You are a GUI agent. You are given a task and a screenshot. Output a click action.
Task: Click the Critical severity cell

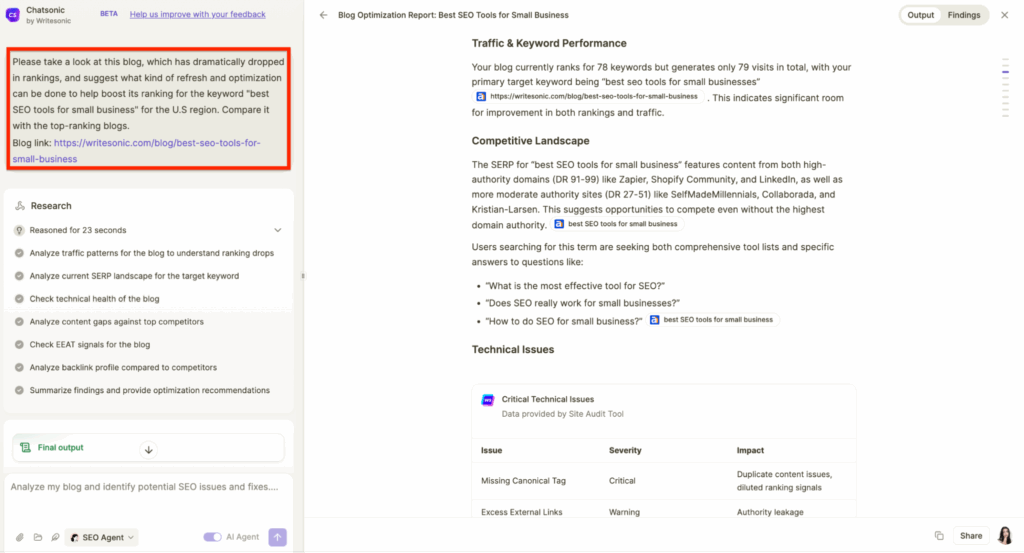coord(622,481)
